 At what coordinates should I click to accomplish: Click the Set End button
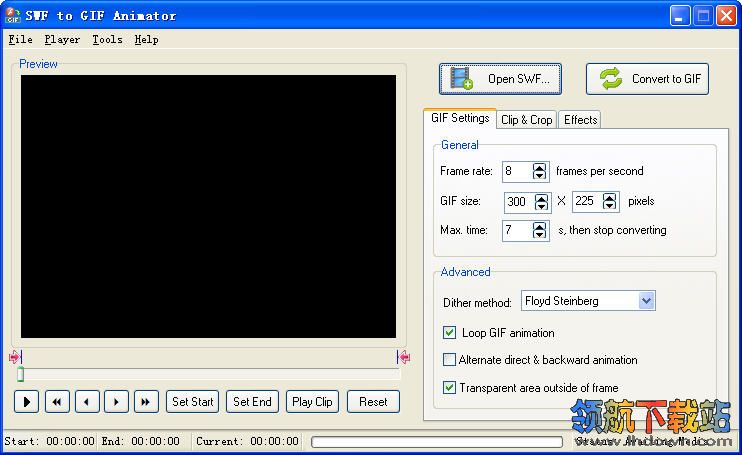coord(252,402)
